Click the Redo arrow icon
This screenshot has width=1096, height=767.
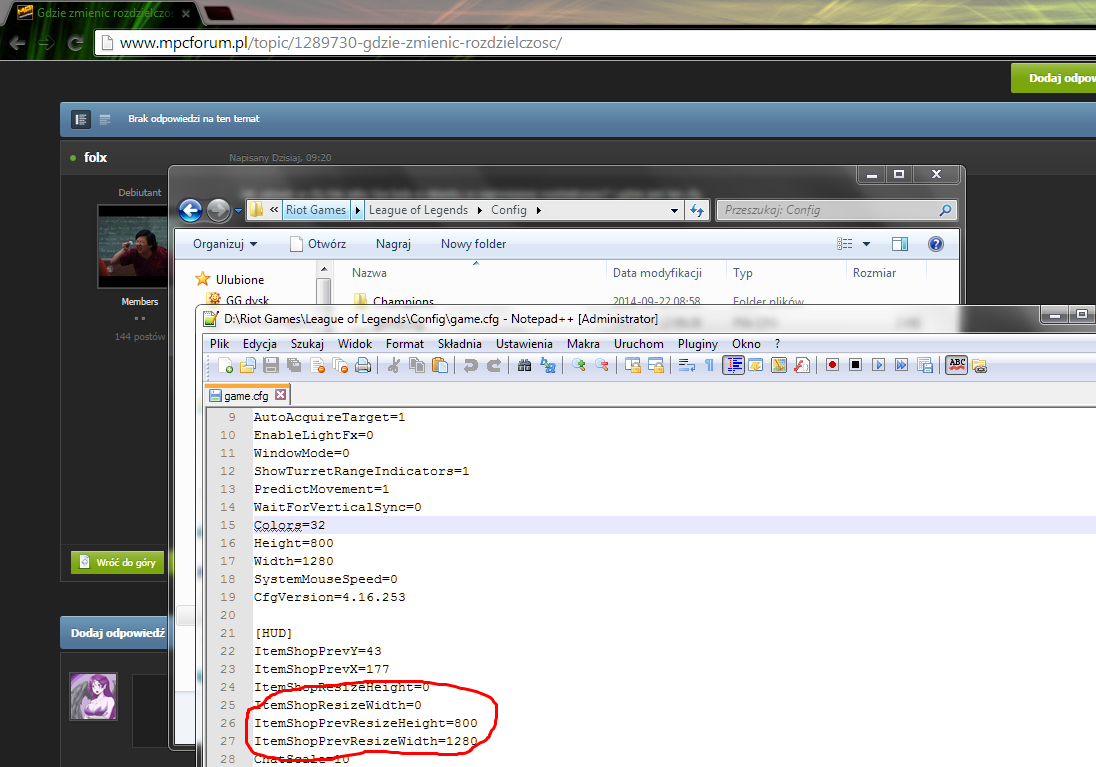tap(493, 365)
